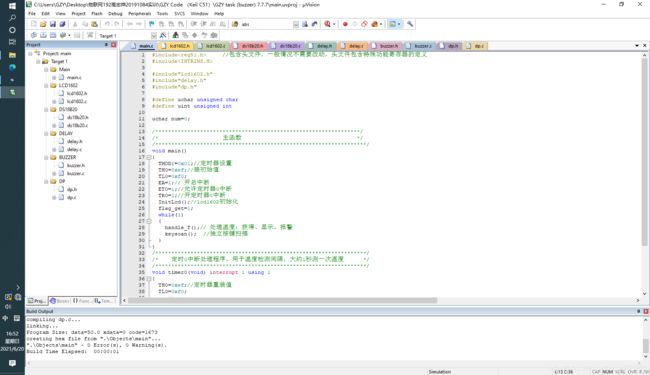Click the editor horizontal scrollbar
This screenshot has width=650, height=375.
(282, 300)
